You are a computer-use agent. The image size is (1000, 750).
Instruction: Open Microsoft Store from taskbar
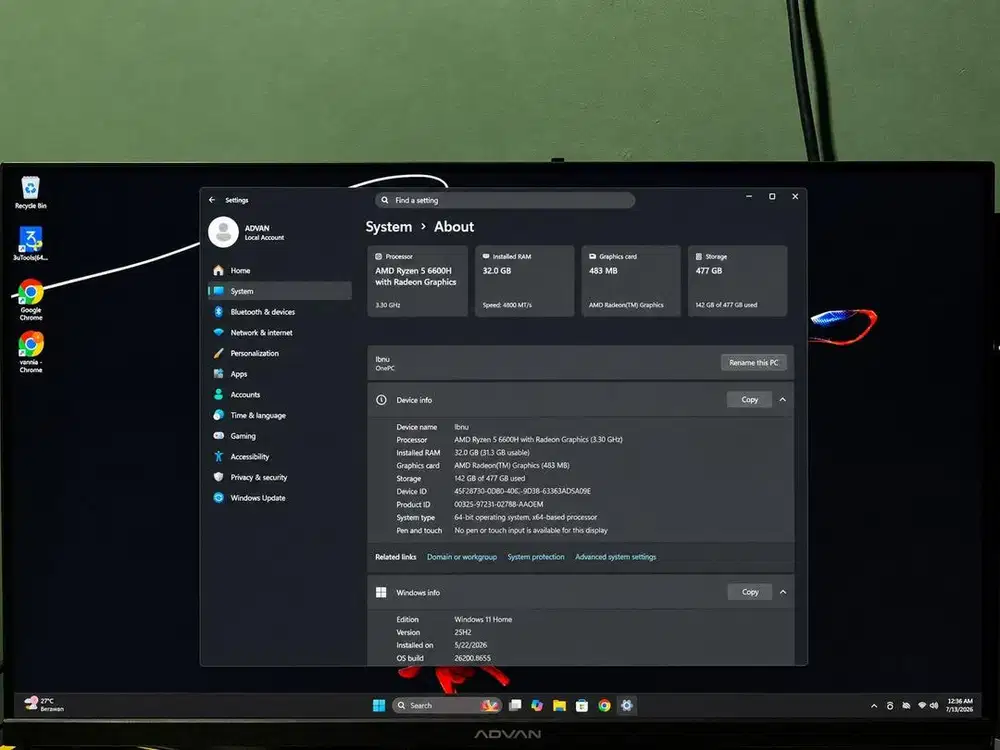click(582, 705)
